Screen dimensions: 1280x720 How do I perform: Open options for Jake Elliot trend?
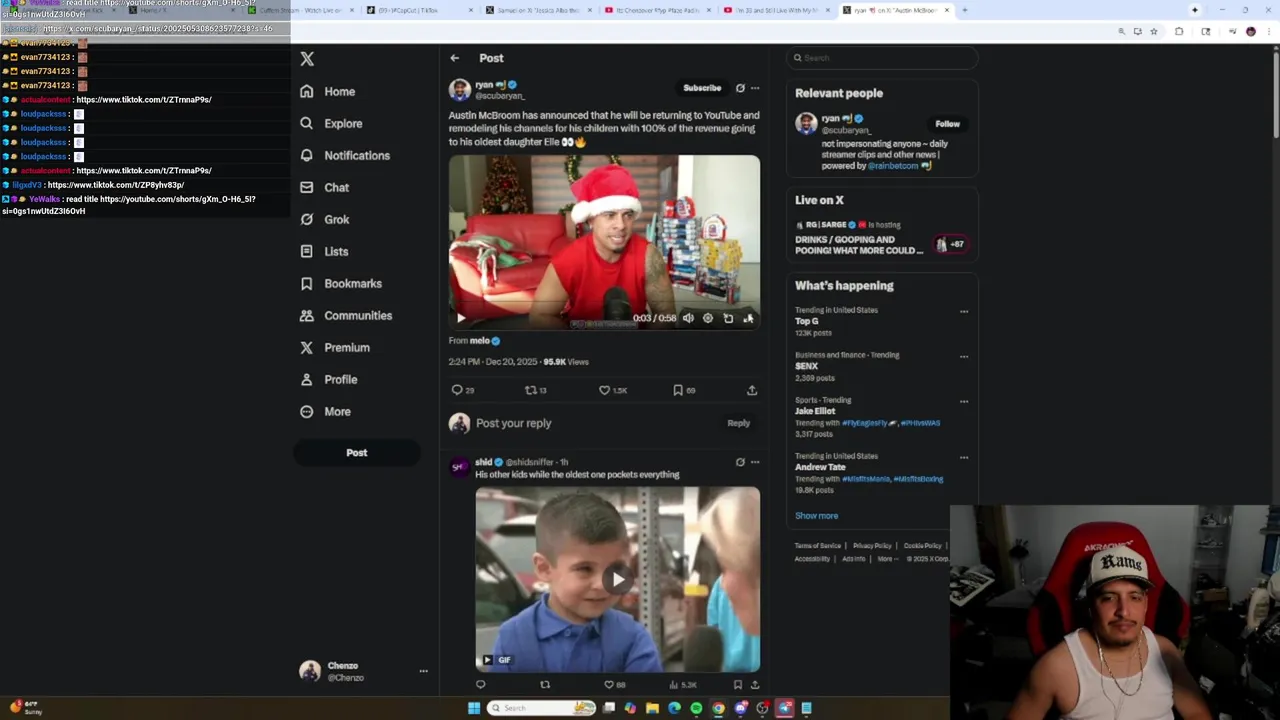964,401
